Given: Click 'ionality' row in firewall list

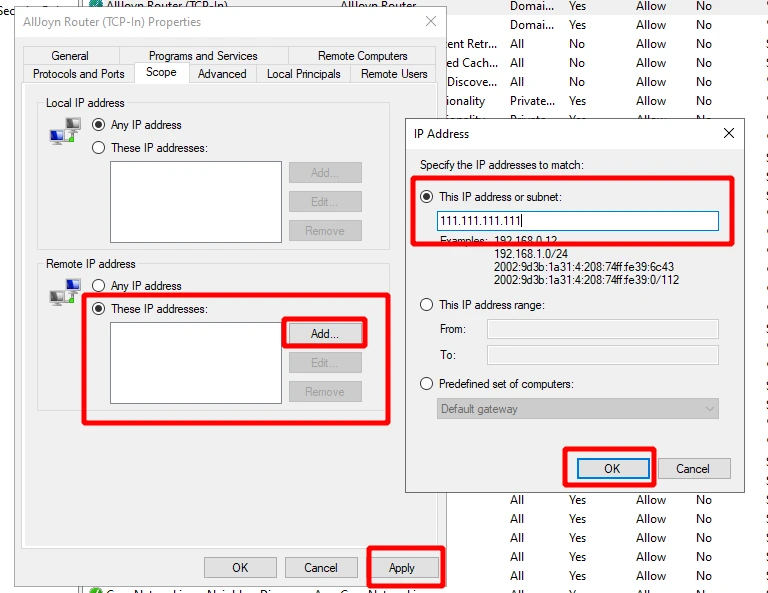Looking at the screenshot, I should click(466, 100).
